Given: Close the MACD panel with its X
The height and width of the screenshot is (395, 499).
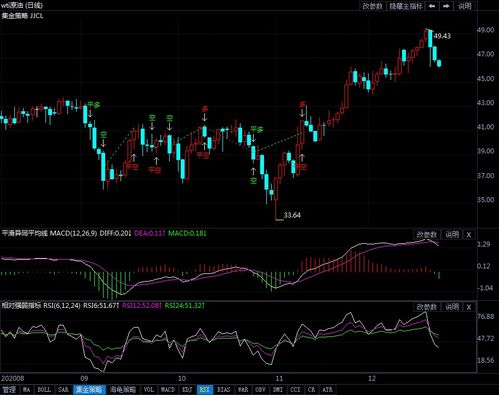Looking at the screenshot, I should pos(469,235).
